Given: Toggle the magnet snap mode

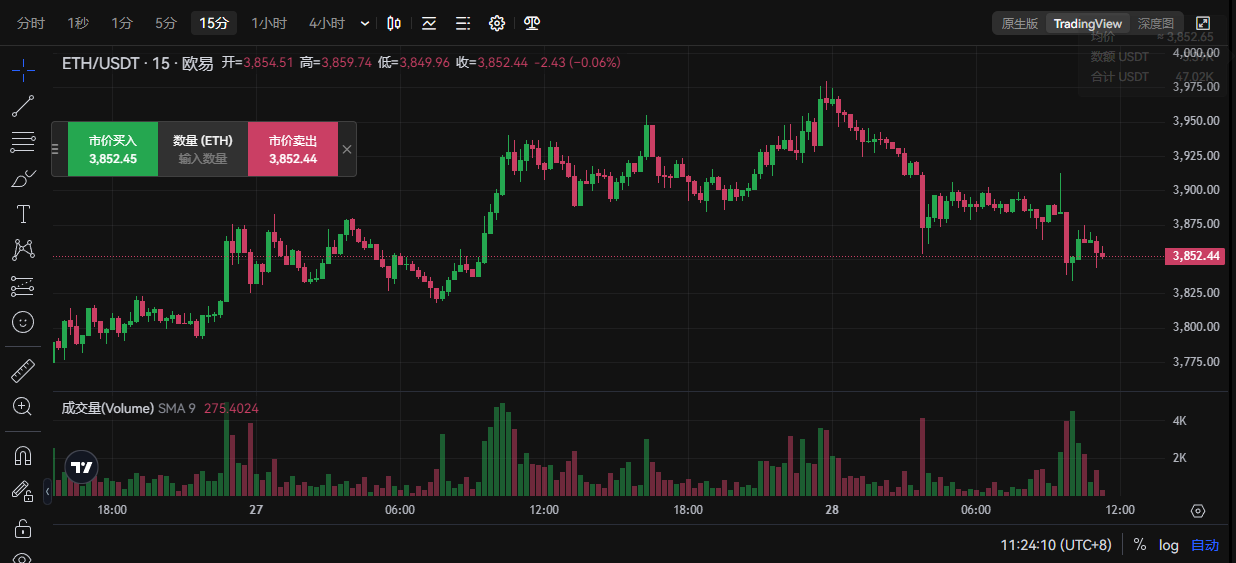Looking at the screenshot, I should [x=23, y=455].
